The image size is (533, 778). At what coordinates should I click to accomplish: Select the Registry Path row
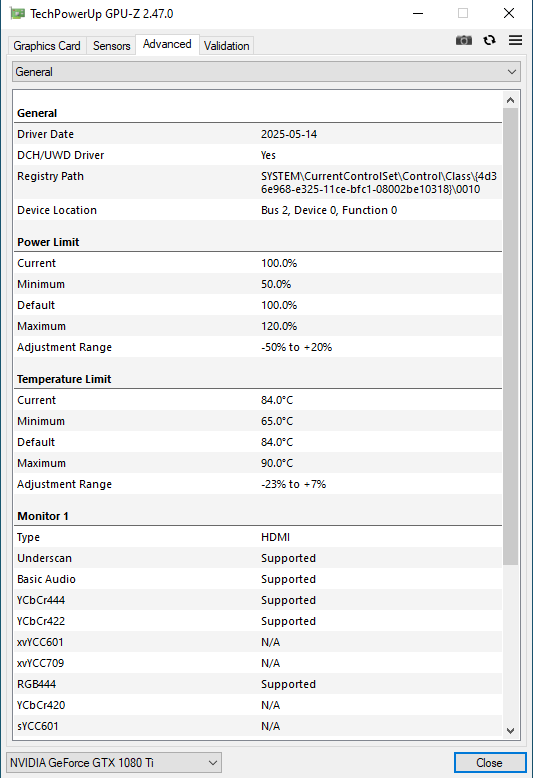pyautogui.click(x=258, y=182)
